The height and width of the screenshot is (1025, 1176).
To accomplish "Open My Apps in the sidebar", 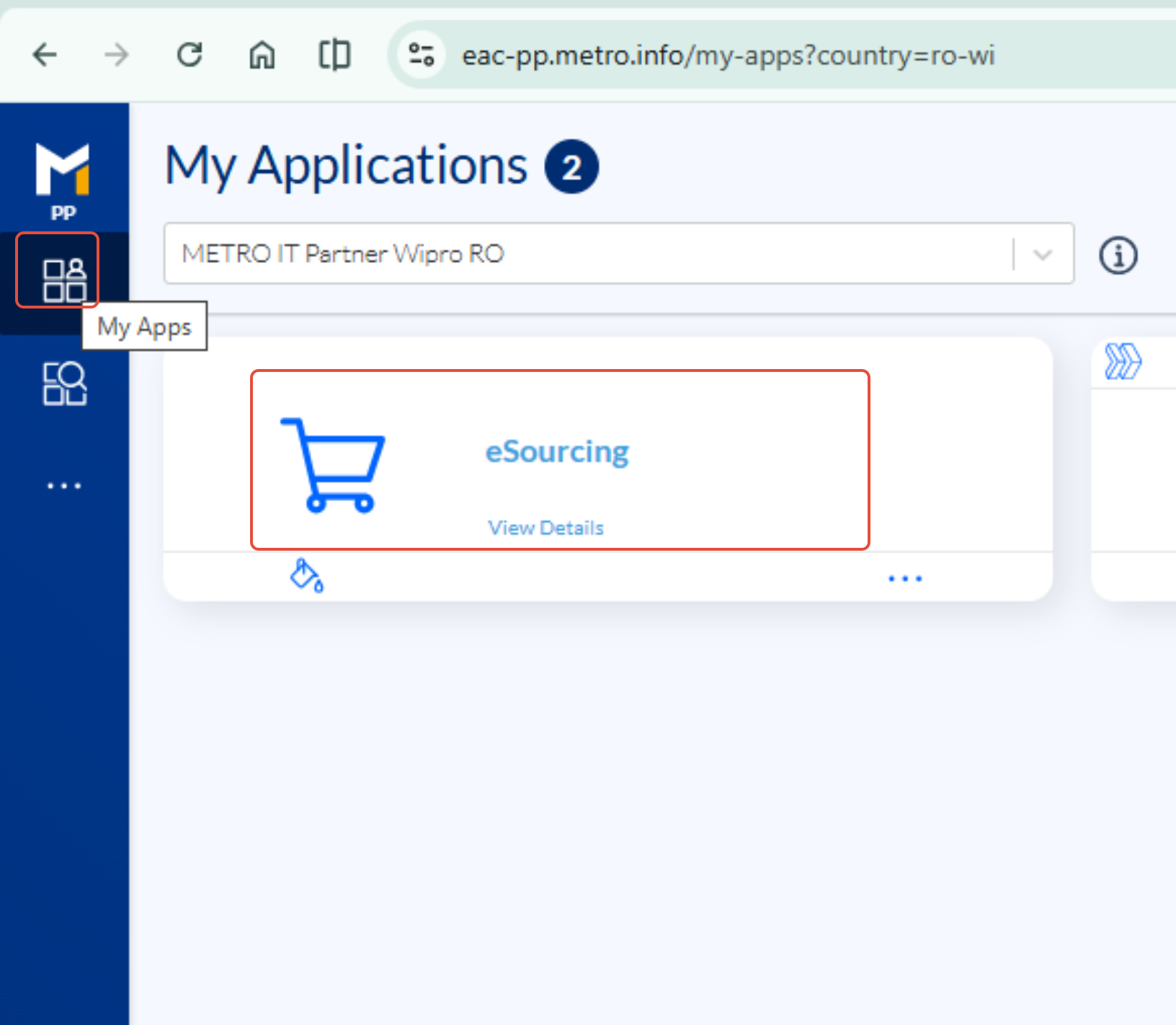I will pyautogui.click(x=65, y=280).
